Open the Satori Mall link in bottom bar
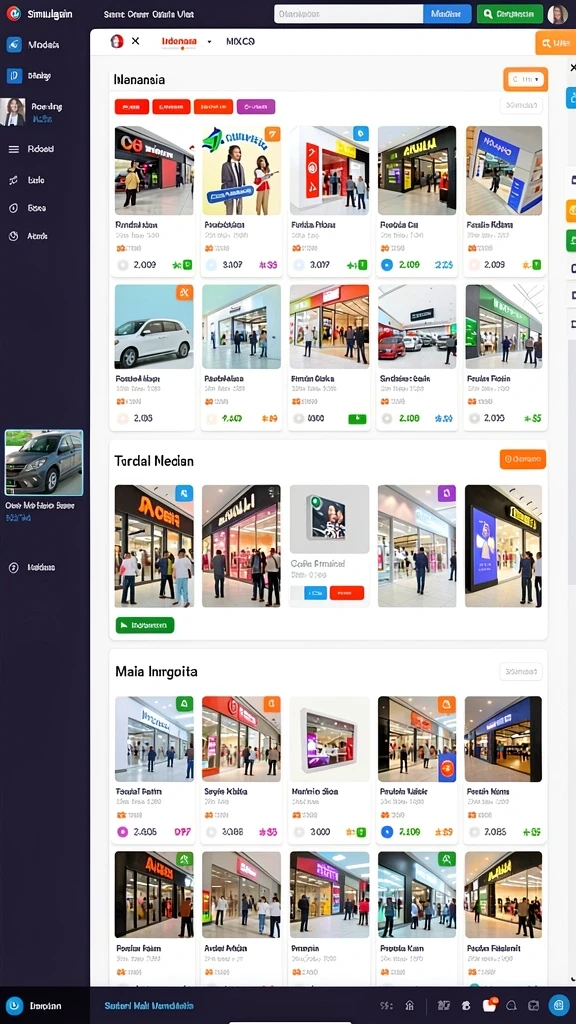This screenshot has height=1024, width=576. point(149,1006)
